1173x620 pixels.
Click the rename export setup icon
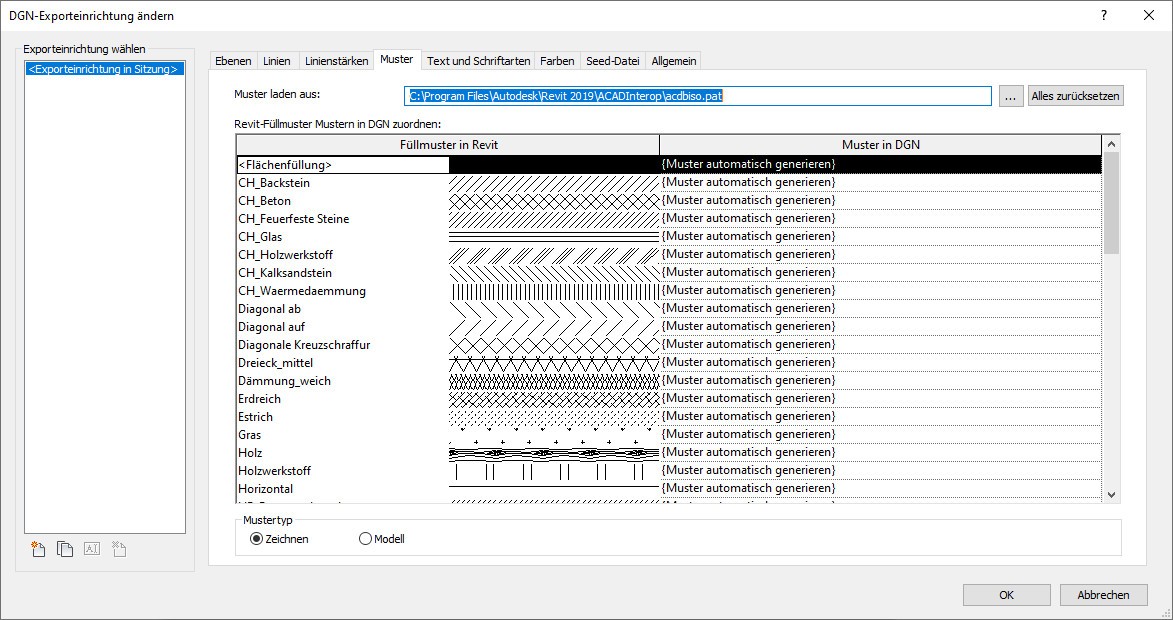tap(91, 549)
